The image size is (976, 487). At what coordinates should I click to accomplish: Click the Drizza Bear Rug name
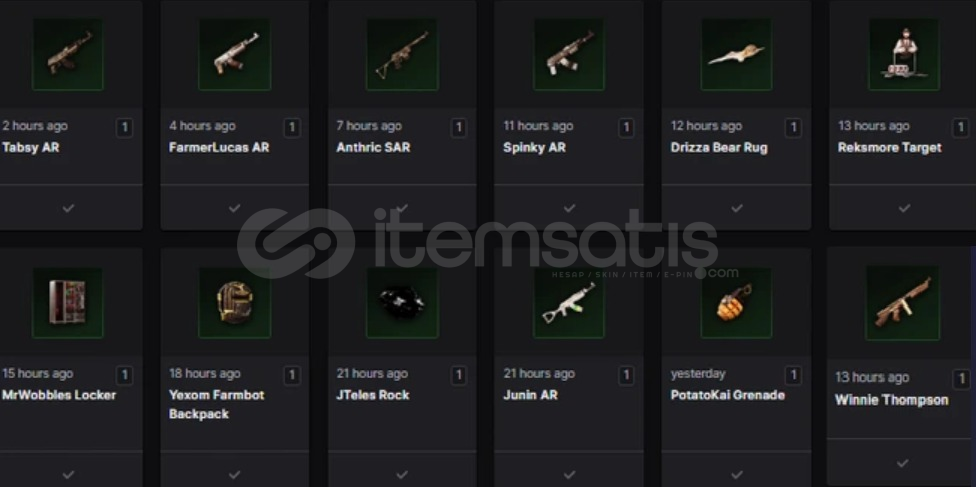[719, 148]
